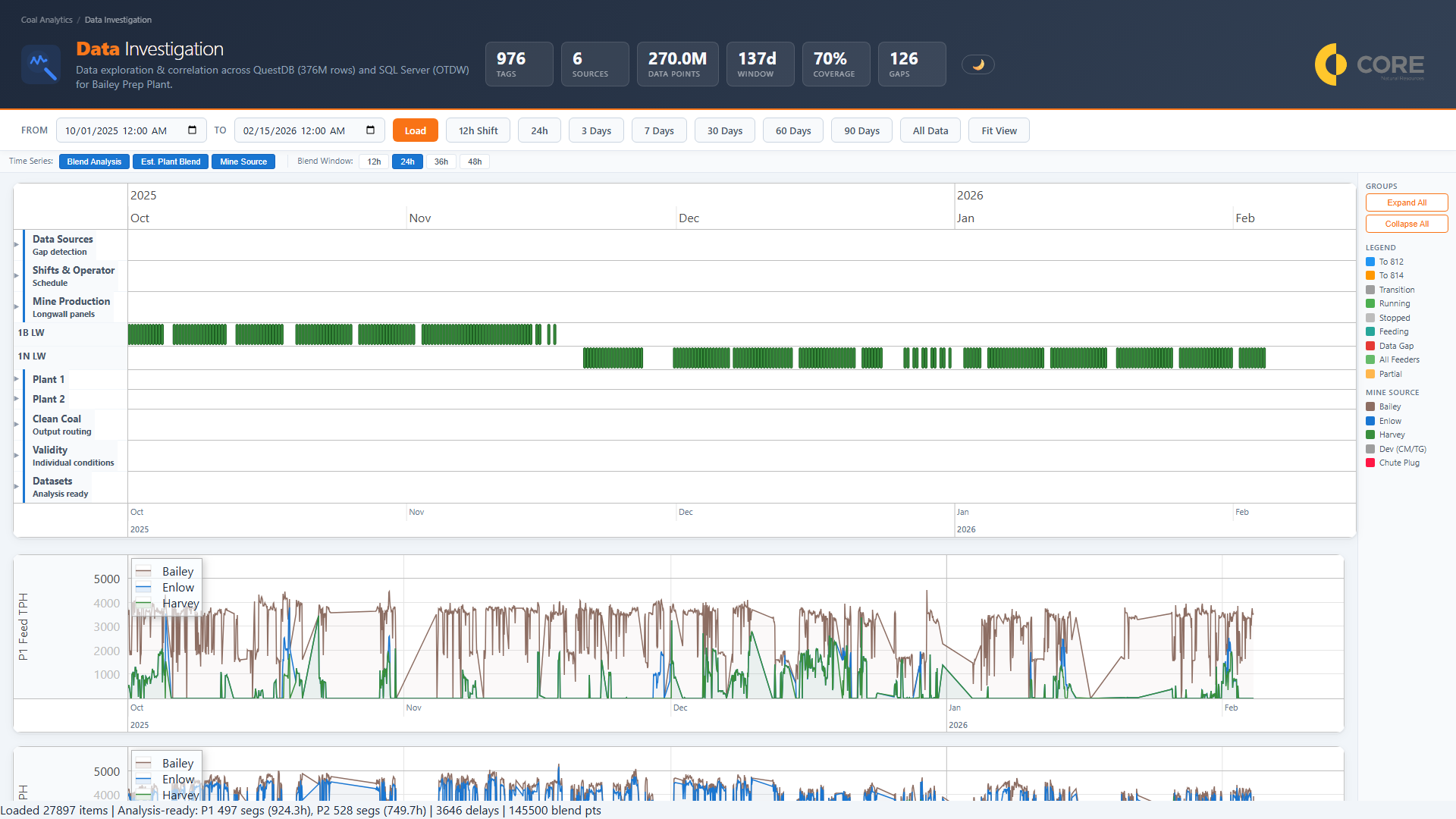Open the Coal Analytics breadcrumb
Viewport: 1456px width, 819px height.
click(x=45, y=20)
